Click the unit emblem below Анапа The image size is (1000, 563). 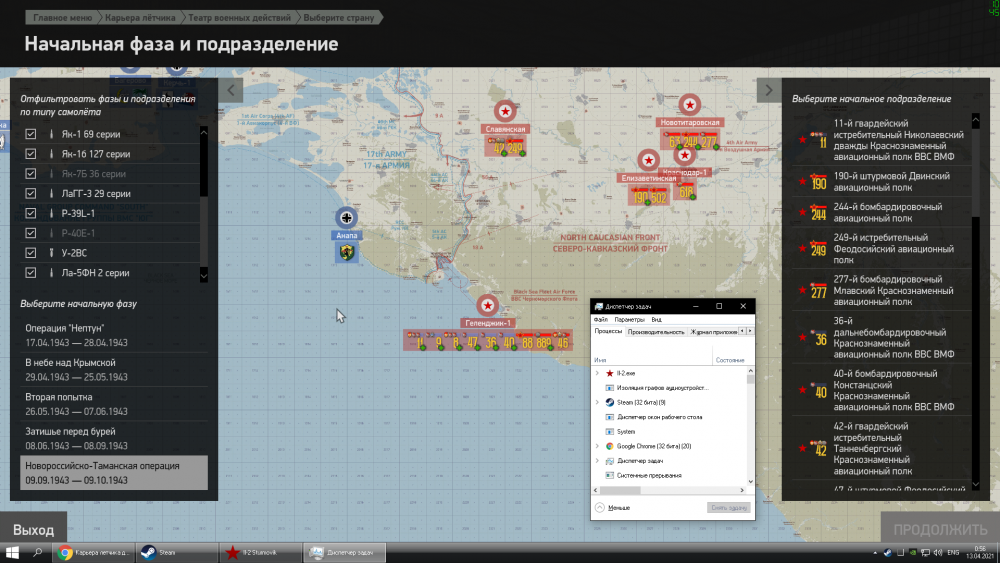click(347, 252)
